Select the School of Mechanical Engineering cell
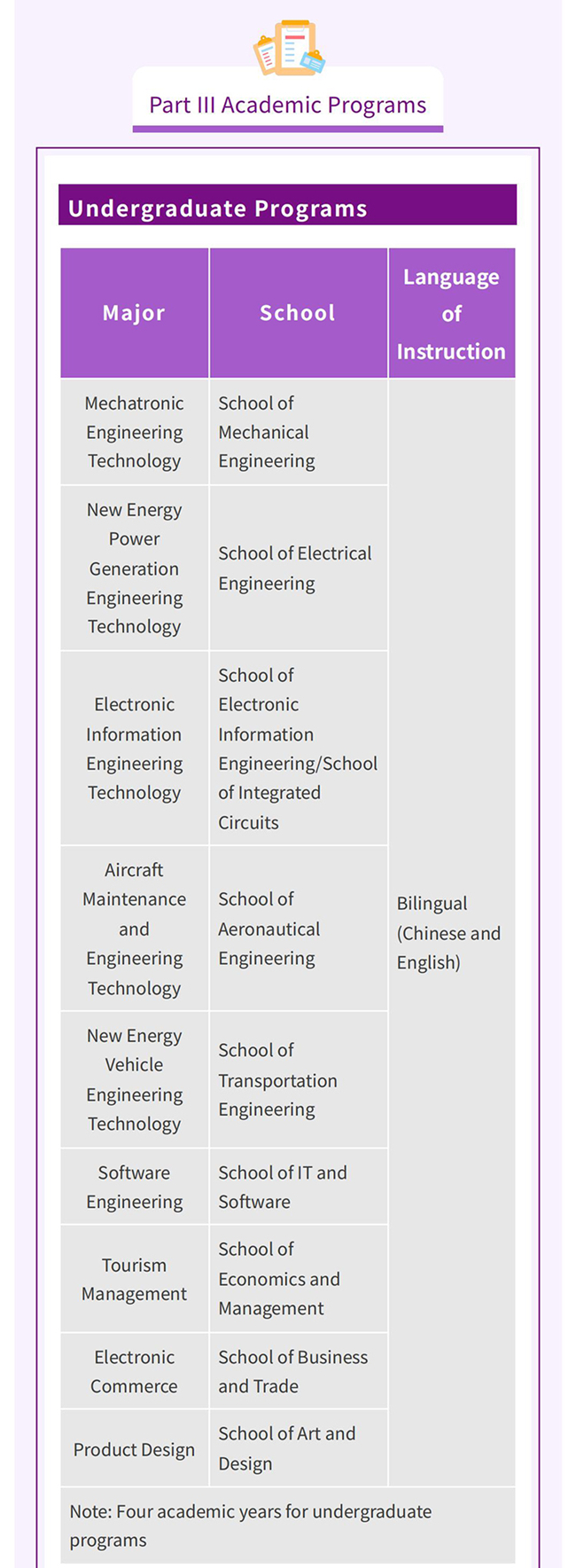576x1568 pixels. tap(298, 432)
